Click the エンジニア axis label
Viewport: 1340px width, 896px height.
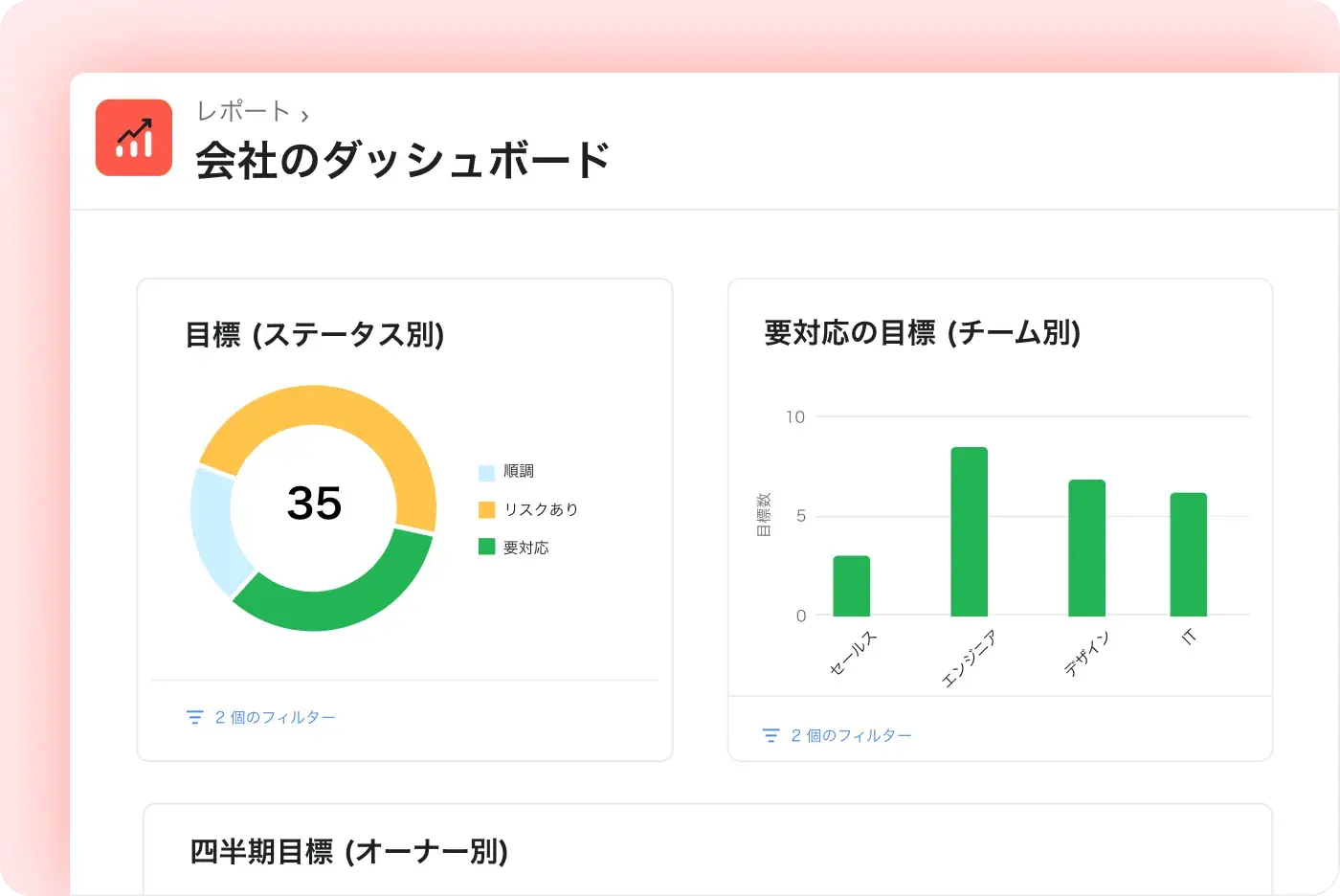(x=969, y=659)
